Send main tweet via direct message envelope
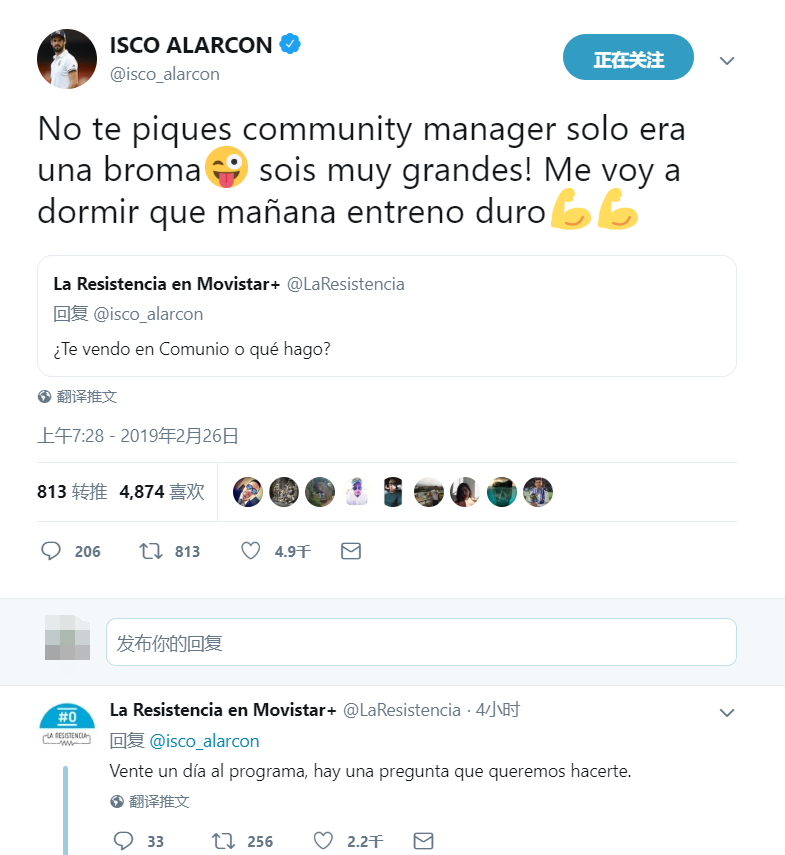Image resolution: width=785 pixels, height=855 pixels. (x=351, y=551)
